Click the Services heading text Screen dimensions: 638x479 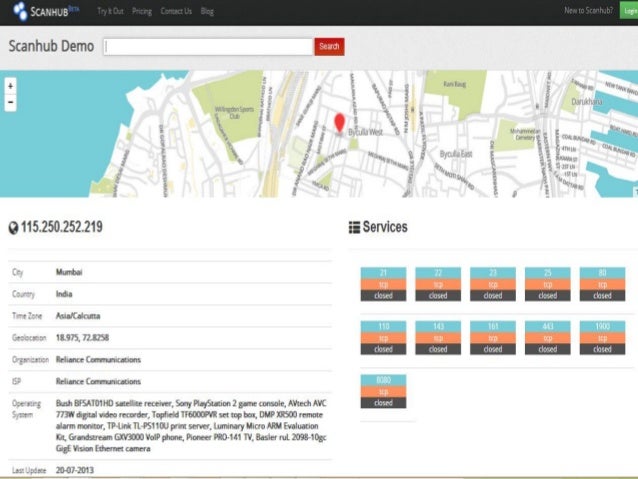[385, 227]
